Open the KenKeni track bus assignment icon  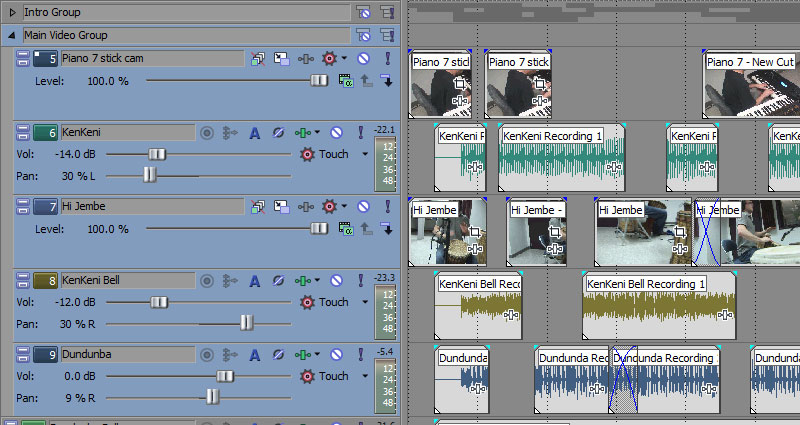coord(230,133)
